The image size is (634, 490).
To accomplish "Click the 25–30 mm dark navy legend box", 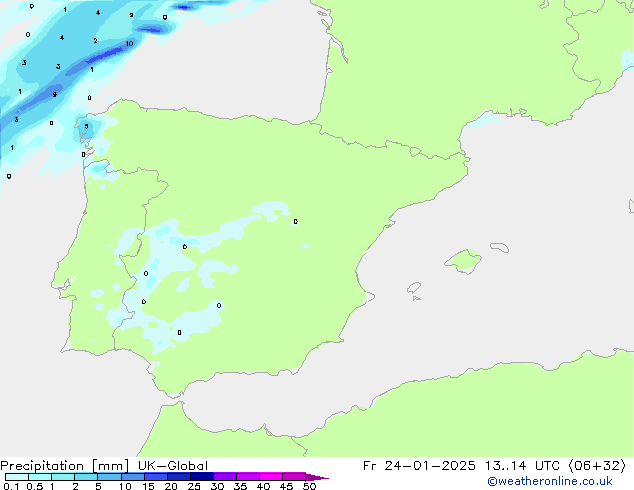I will click(x=201, y=477).
